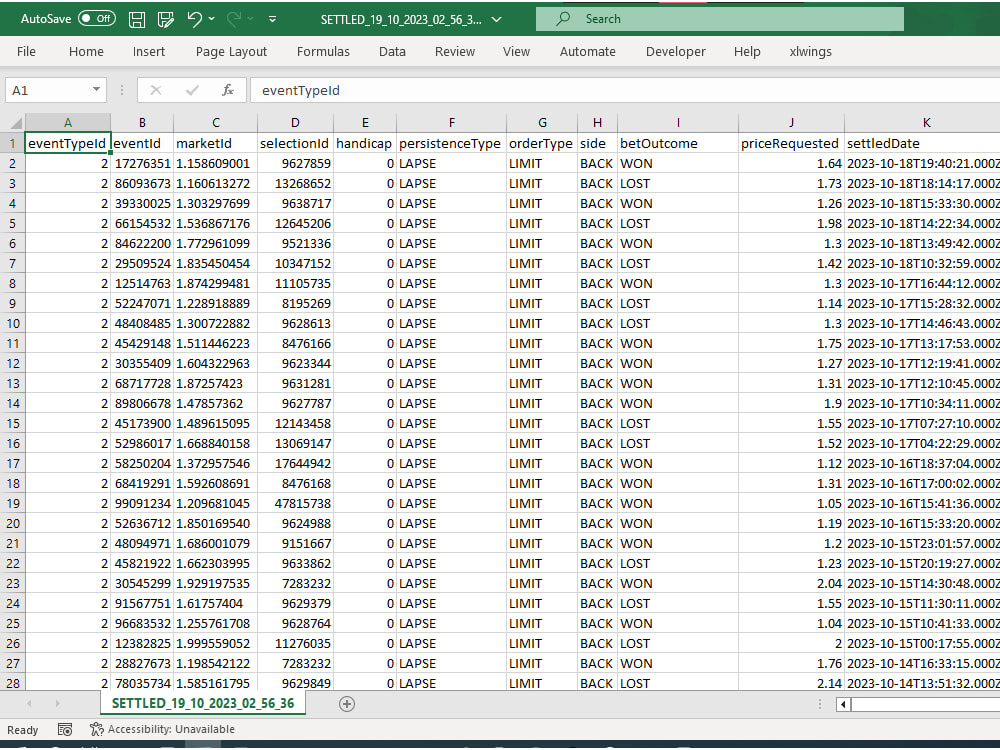Click cell with marketId 1.303297699
The width and height of the screenshot is (1000, 750).
(x=216, y=203)
